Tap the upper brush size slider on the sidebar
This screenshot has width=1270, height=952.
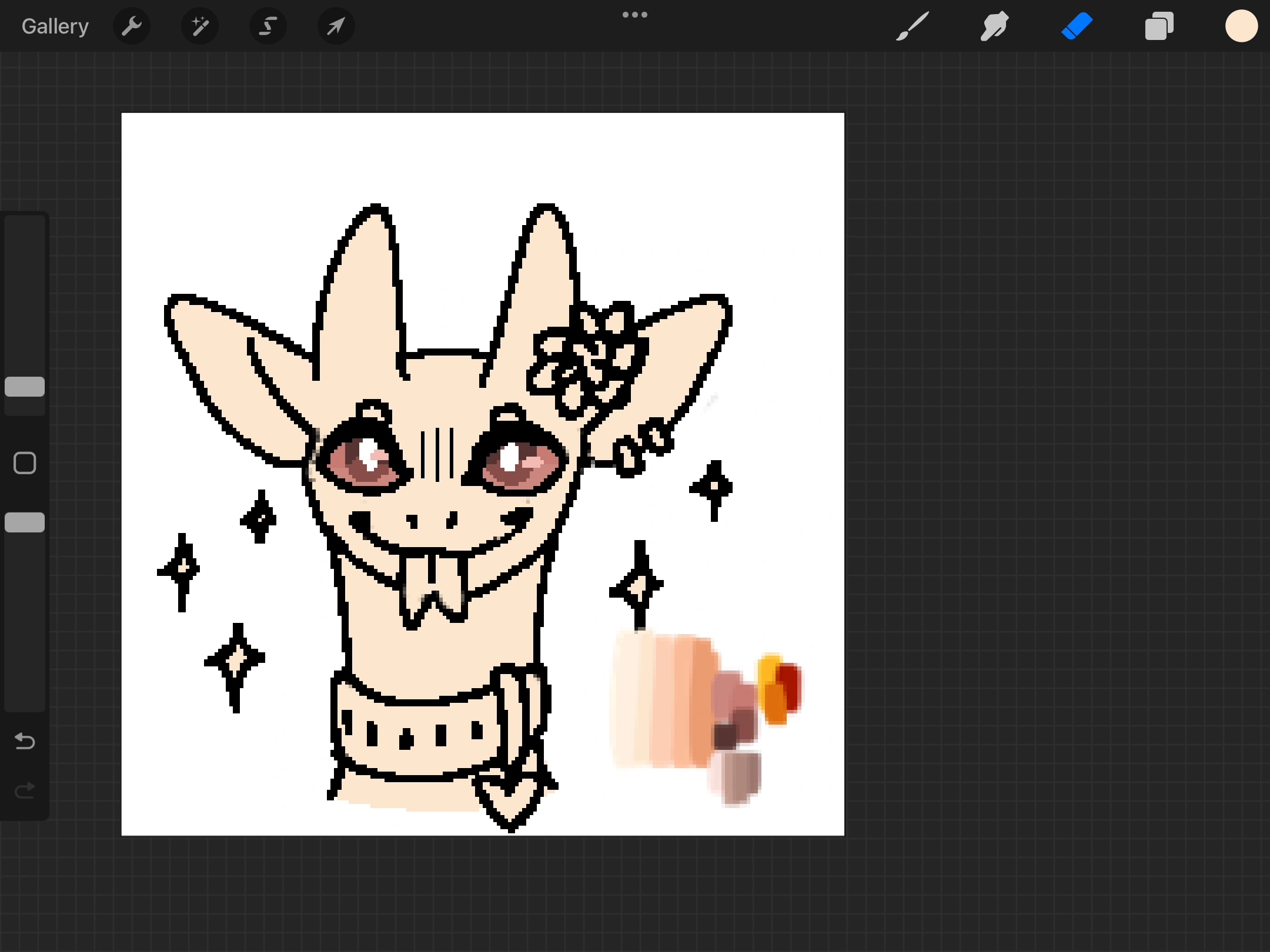point(25,385)
